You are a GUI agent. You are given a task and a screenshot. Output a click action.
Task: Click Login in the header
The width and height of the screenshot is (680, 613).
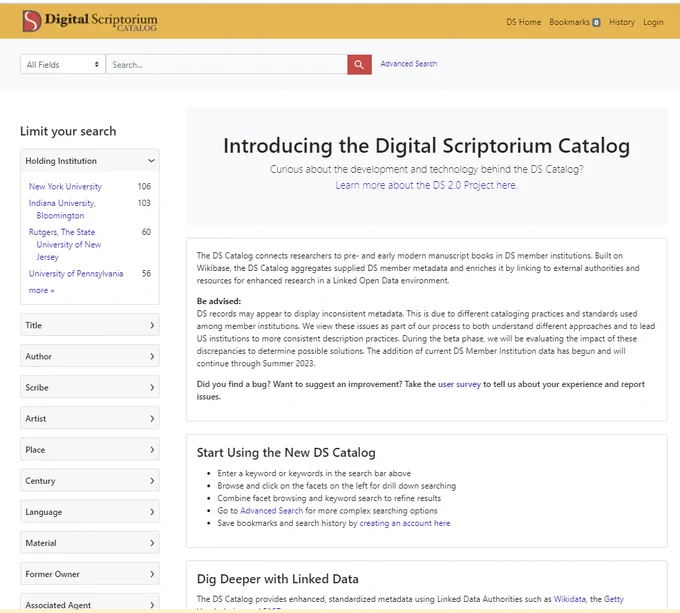(653, 22)
